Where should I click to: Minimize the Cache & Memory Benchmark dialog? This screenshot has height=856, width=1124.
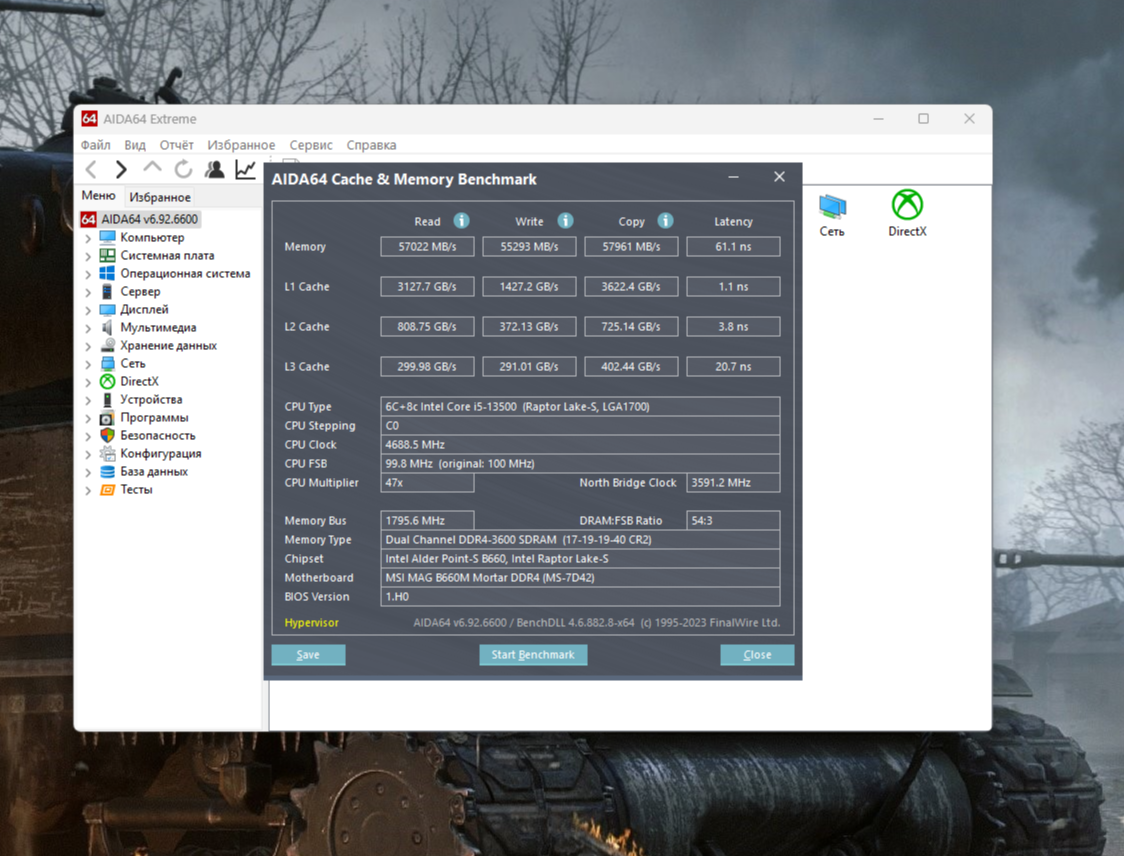tap(733, 177)
